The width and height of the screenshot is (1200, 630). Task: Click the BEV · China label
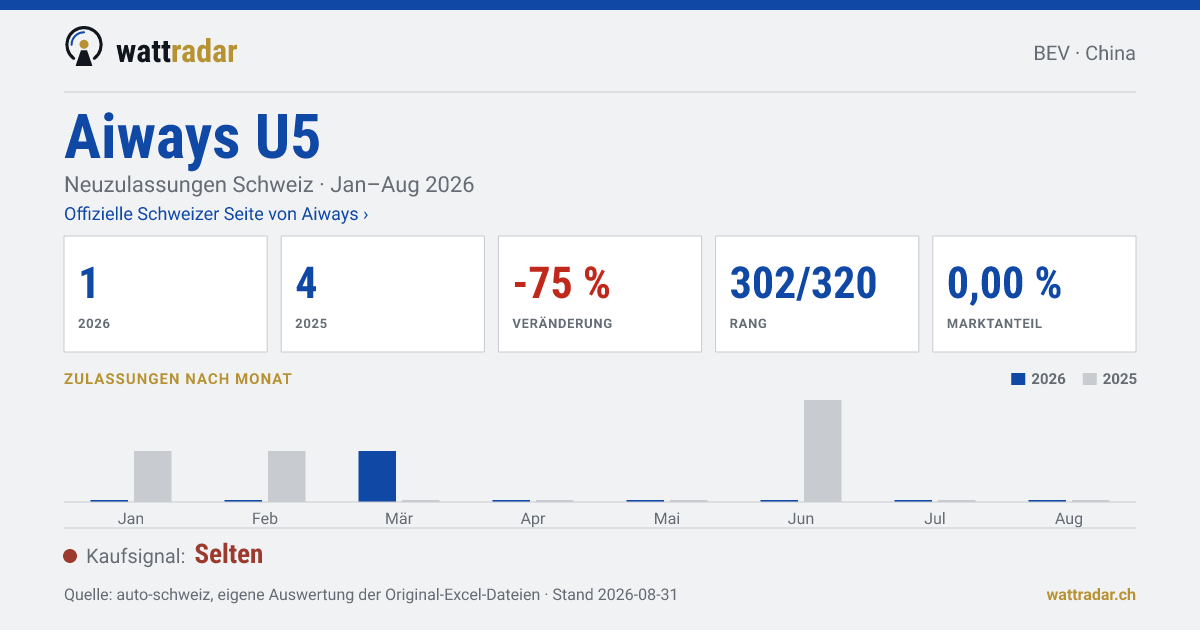(x=1084, y=53)
